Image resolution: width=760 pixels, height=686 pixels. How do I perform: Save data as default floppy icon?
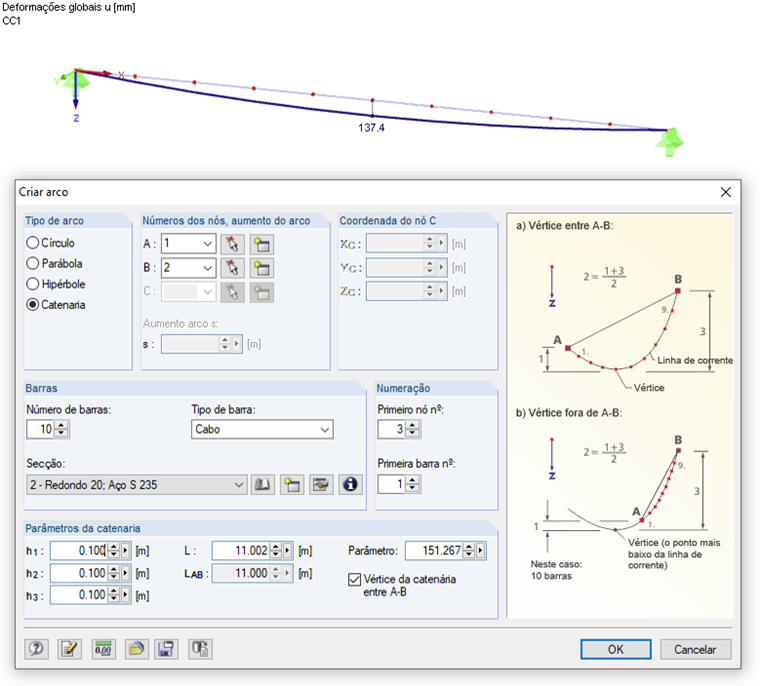click(x=166, y=649)
